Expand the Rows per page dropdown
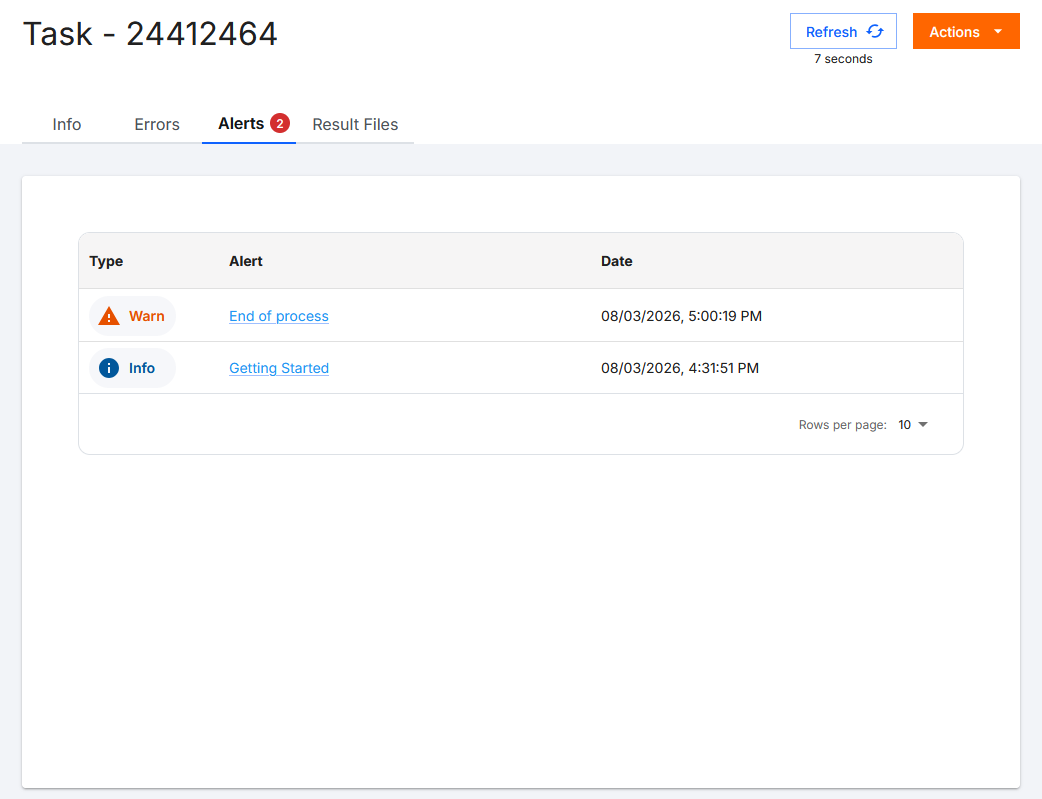1042x799 pixels. (x=912, y=425)
